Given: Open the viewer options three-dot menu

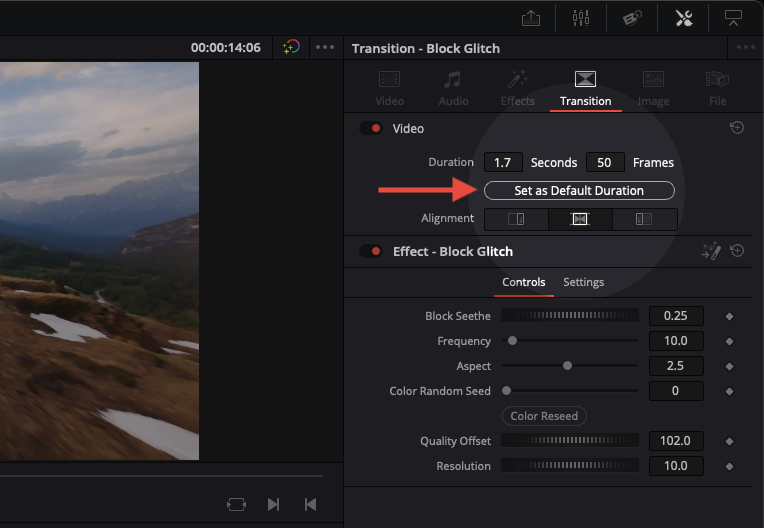Looking at the screenshot, I should pos(325,47).
